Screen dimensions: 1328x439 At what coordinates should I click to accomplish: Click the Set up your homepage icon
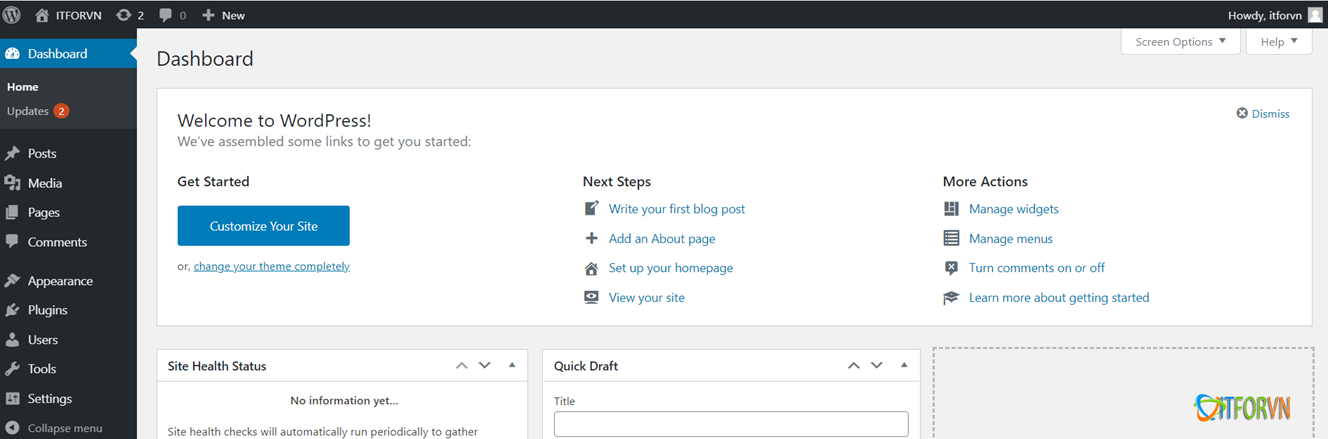tap(591, 268)
